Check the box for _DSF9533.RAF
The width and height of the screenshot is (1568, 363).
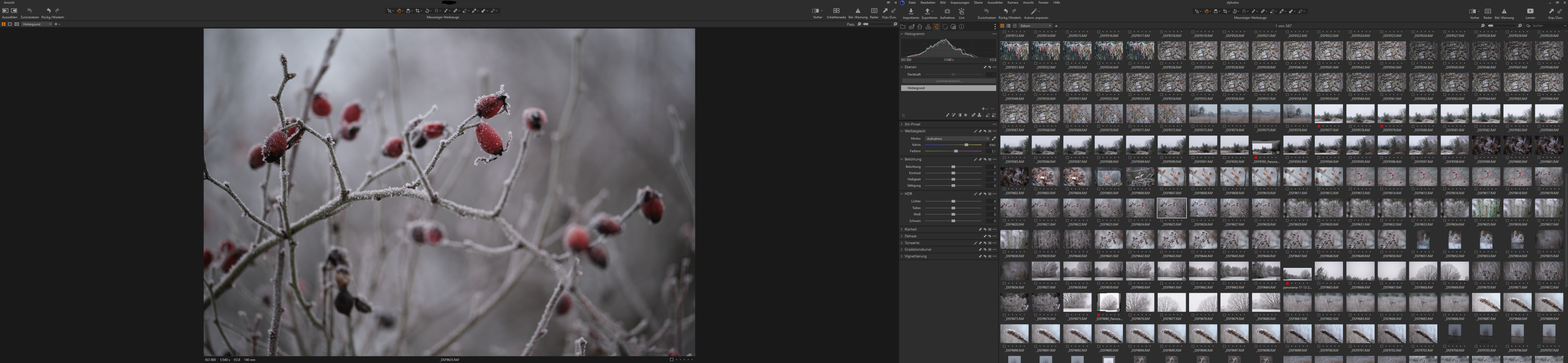pyautogui.click(x=1067, y=63)
